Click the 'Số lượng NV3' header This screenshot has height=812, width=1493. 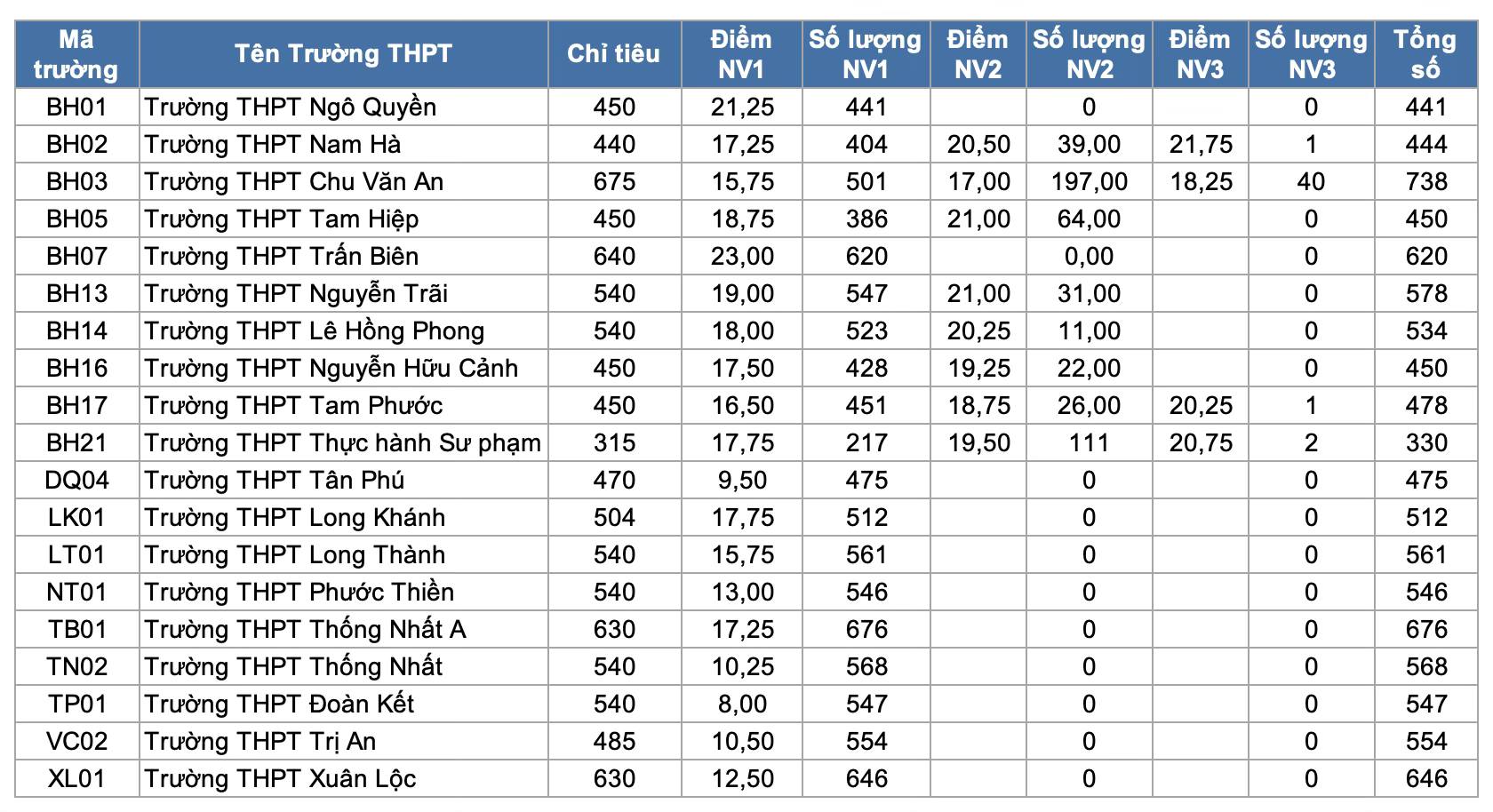[1311, 54]
